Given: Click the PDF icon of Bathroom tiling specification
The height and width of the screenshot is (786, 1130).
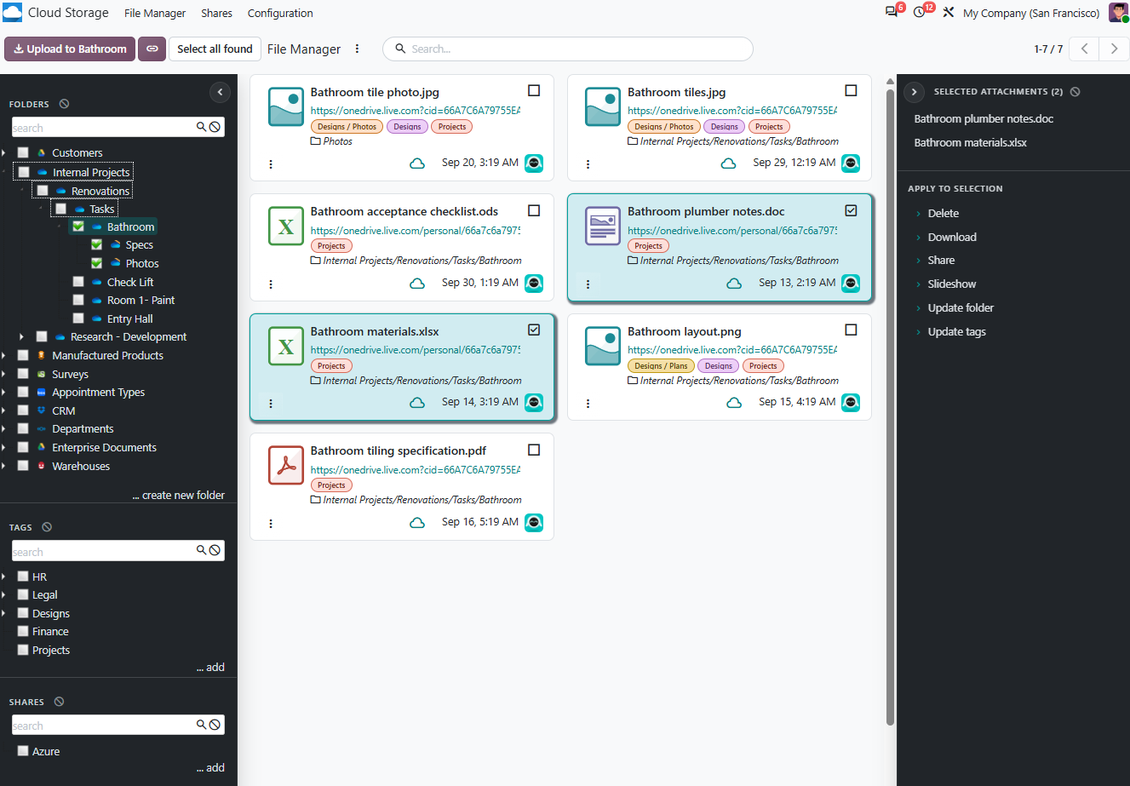Looking at the screenshot, I should pyautogui.click(x=286, y=465).
